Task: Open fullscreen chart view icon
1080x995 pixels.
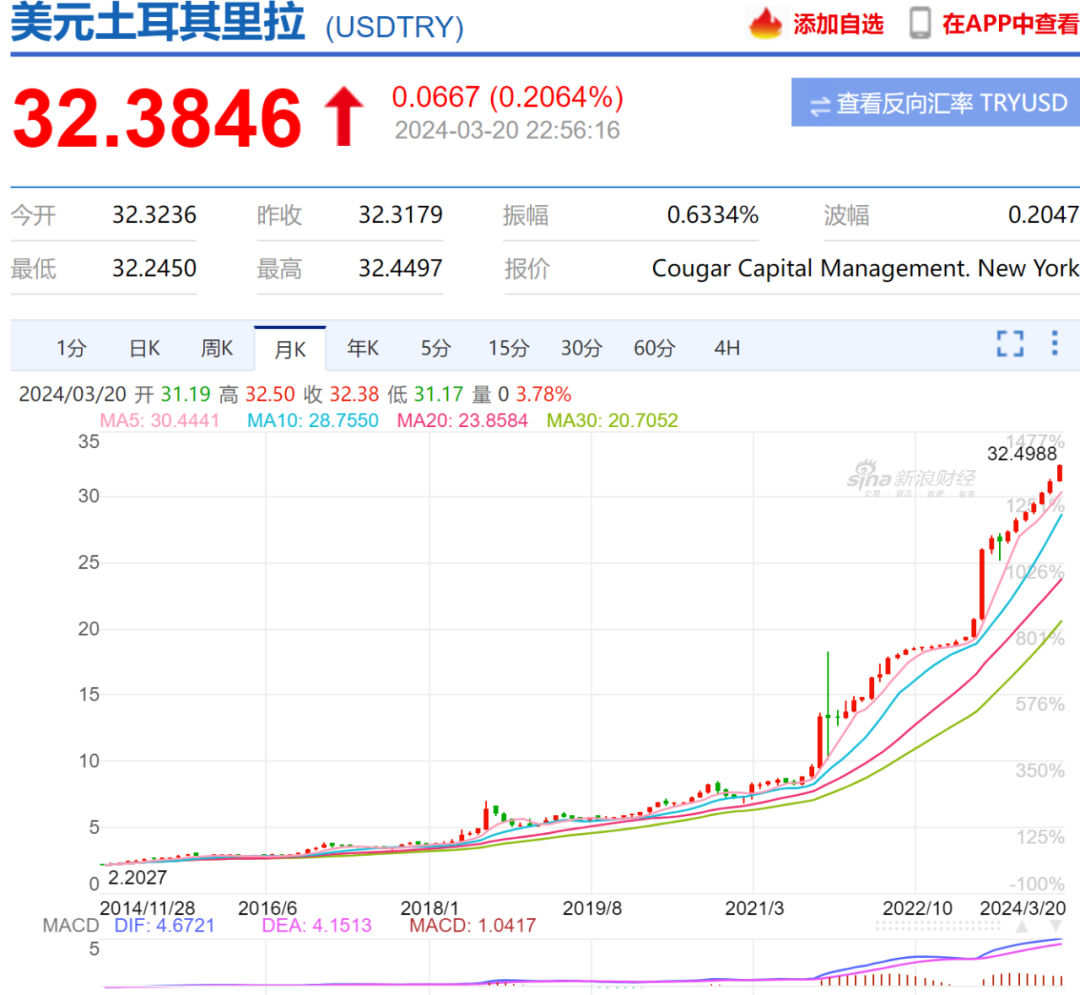Action: click(x=1010, y=343)
